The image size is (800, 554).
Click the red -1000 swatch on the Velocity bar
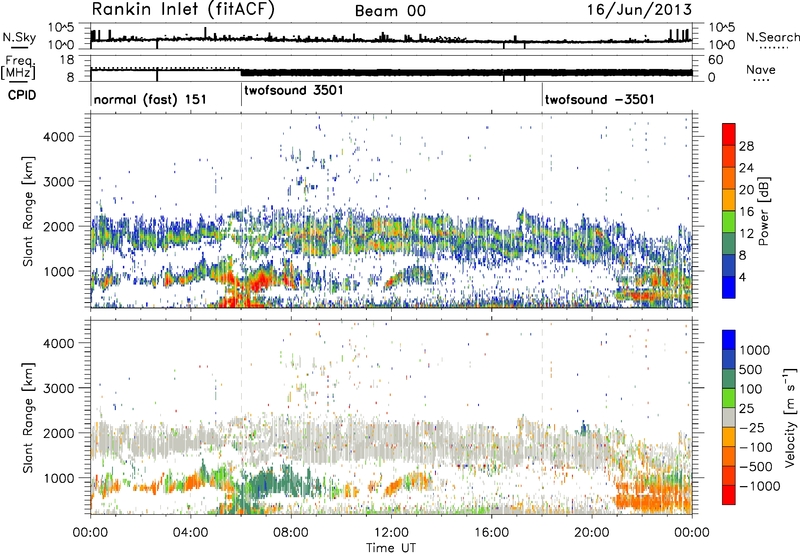click(x=729, y=494)
